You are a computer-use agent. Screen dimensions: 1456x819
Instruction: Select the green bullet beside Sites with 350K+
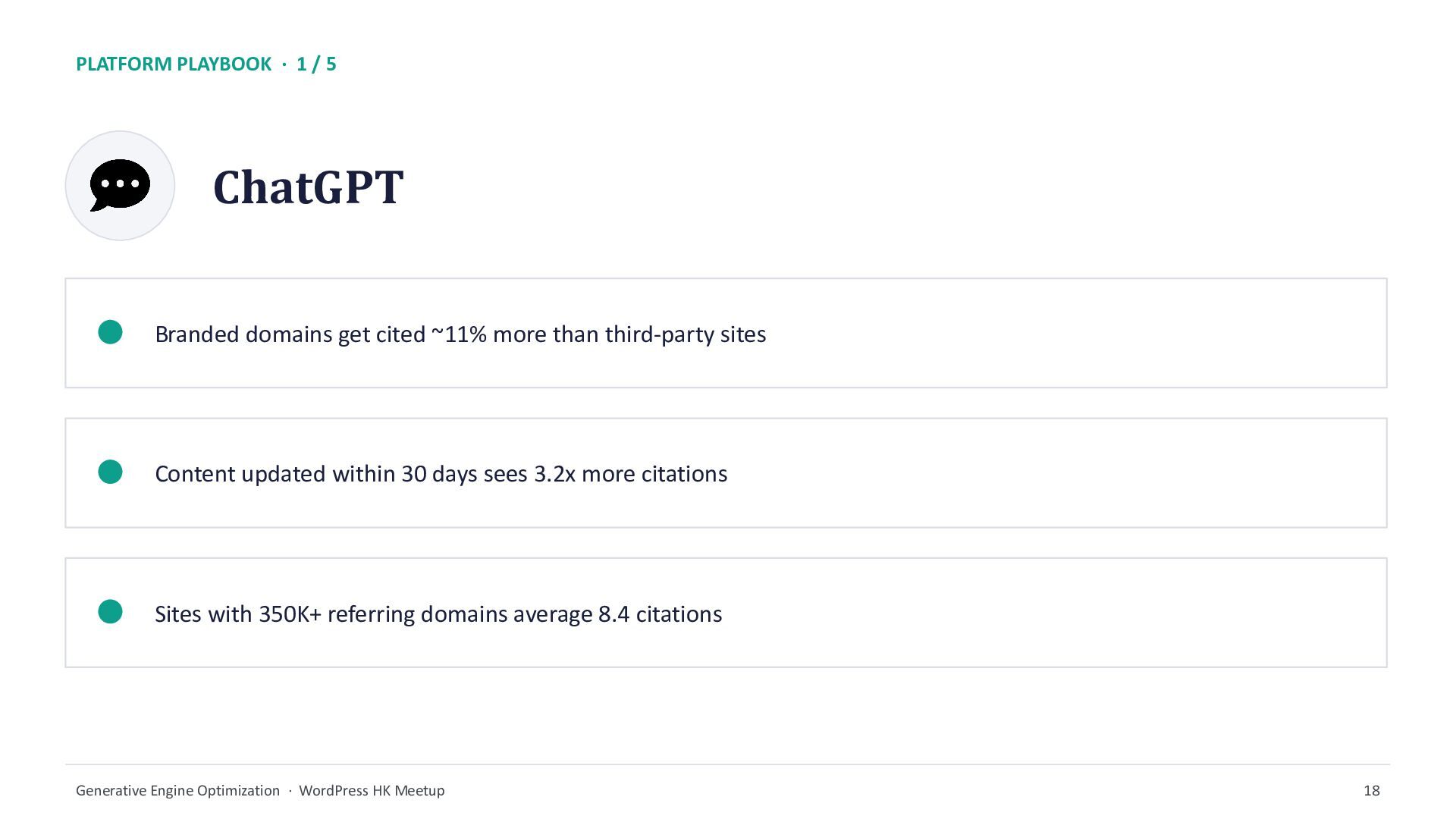click(x=111, y=612)
